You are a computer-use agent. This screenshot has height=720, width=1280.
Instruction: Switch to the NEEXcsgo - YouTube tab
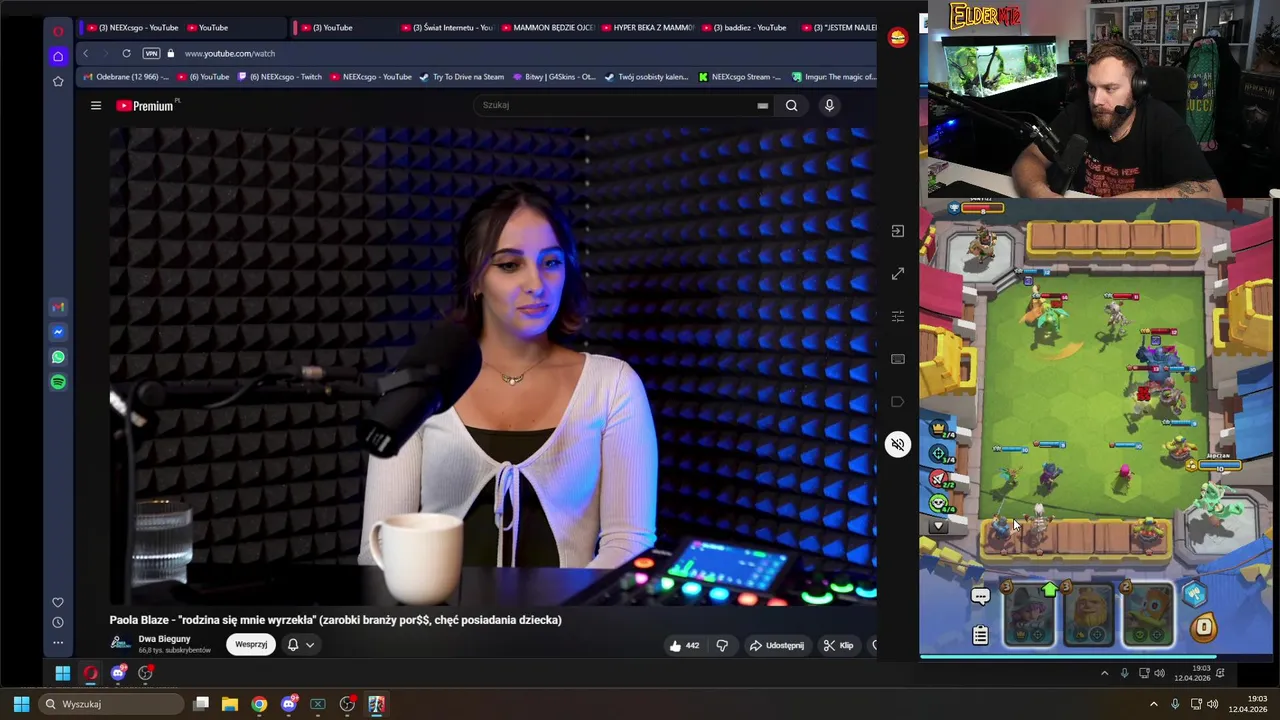[132, 27]
